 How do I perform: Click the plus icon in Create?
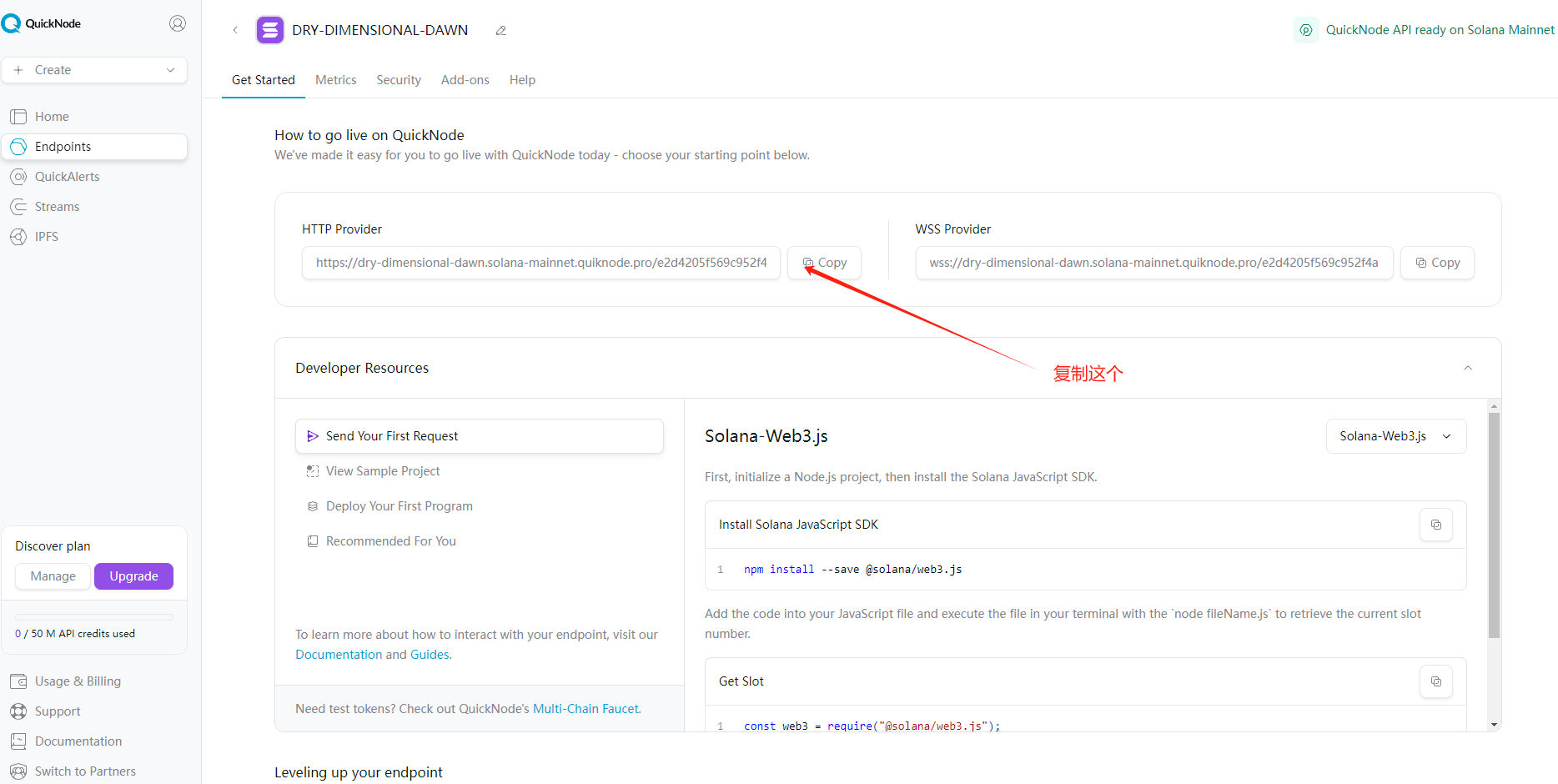(18, 70)
